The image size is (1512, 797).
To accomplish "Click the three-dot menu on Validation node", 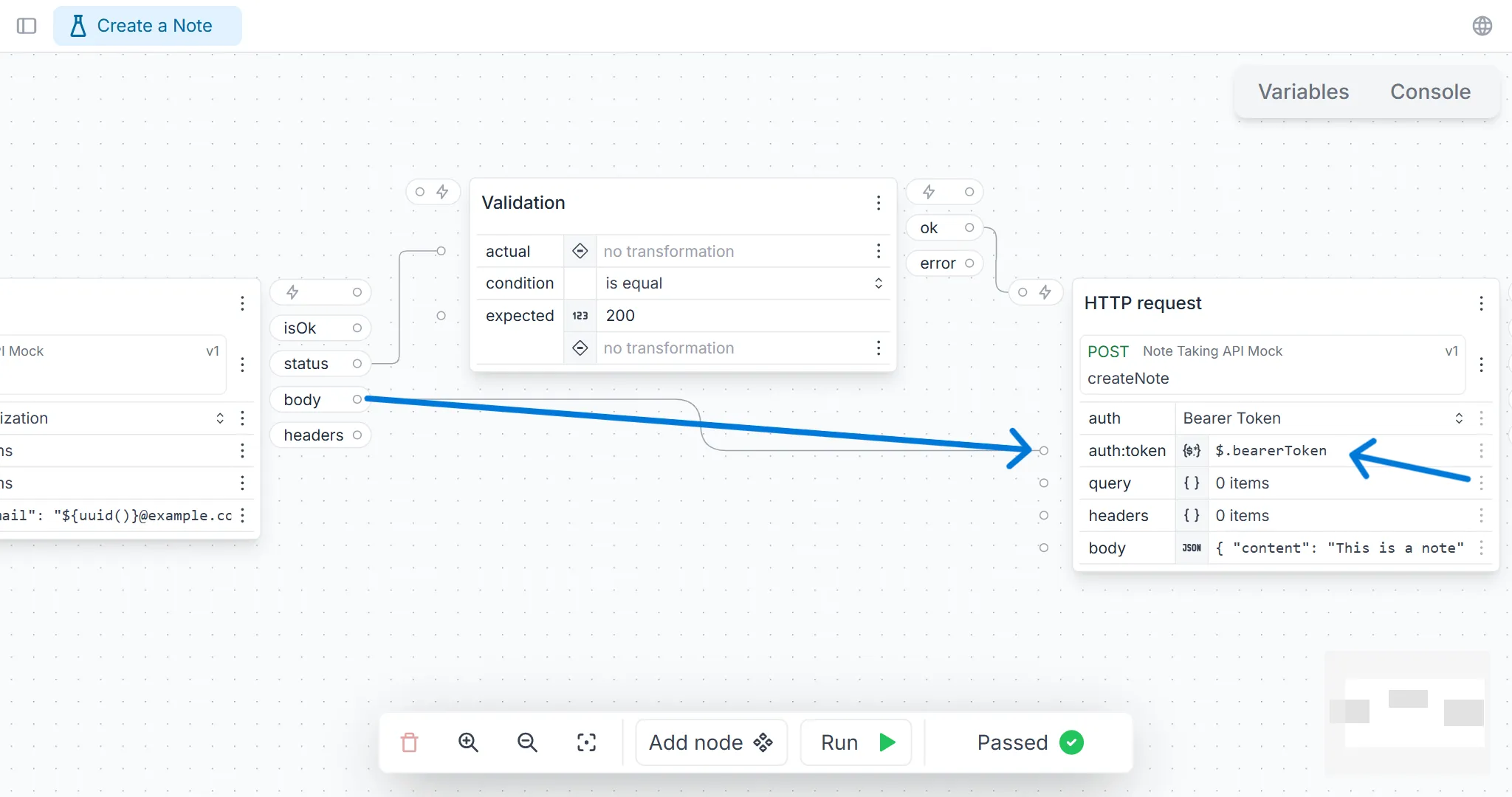I will pos(879,203).
